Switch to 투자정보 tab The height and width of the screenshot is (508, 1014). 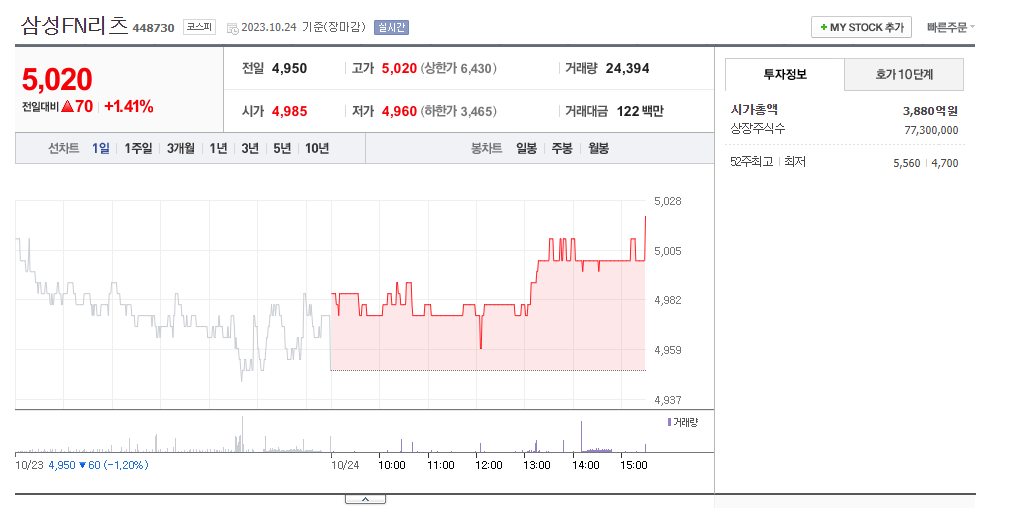click(784, 74)
